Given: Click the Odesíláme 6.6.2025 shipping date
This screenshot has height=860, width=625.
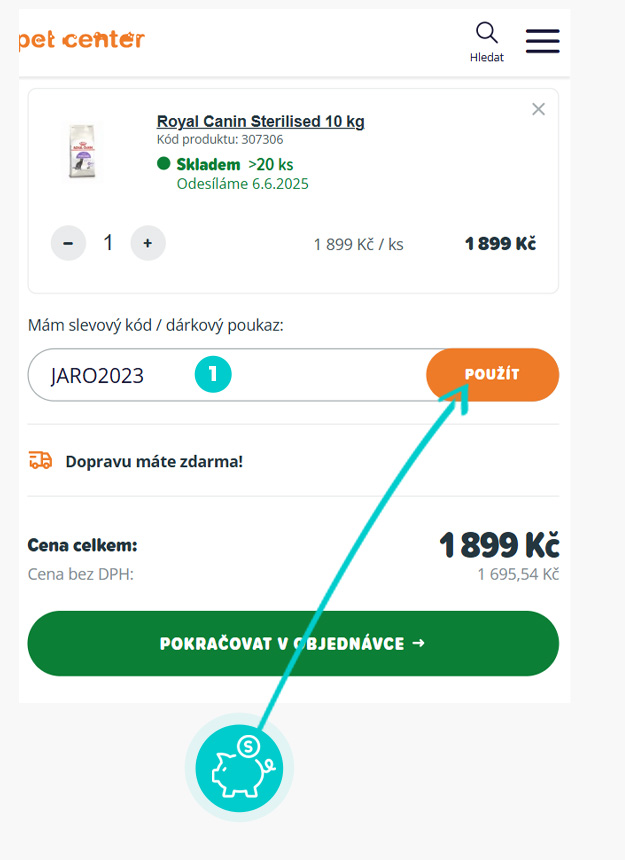Looking at the screenshot, I should (243, 184).
